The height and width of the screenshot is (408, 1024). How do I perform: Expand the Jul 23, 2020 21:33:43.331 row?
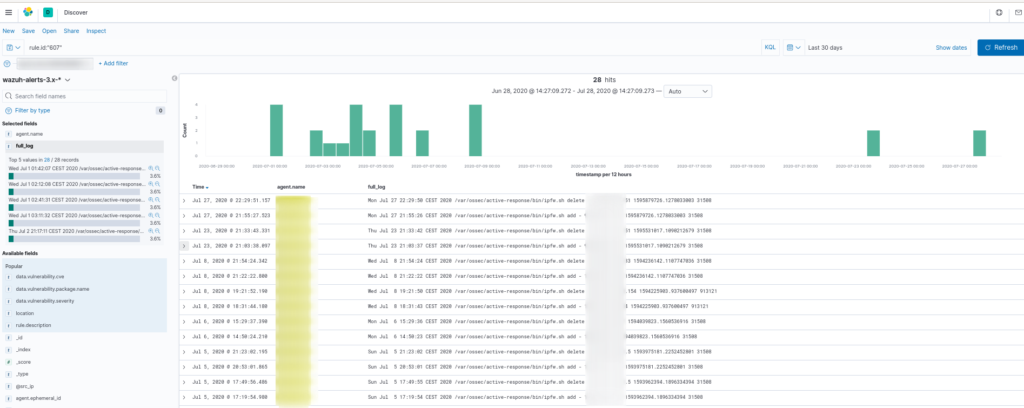184,230
